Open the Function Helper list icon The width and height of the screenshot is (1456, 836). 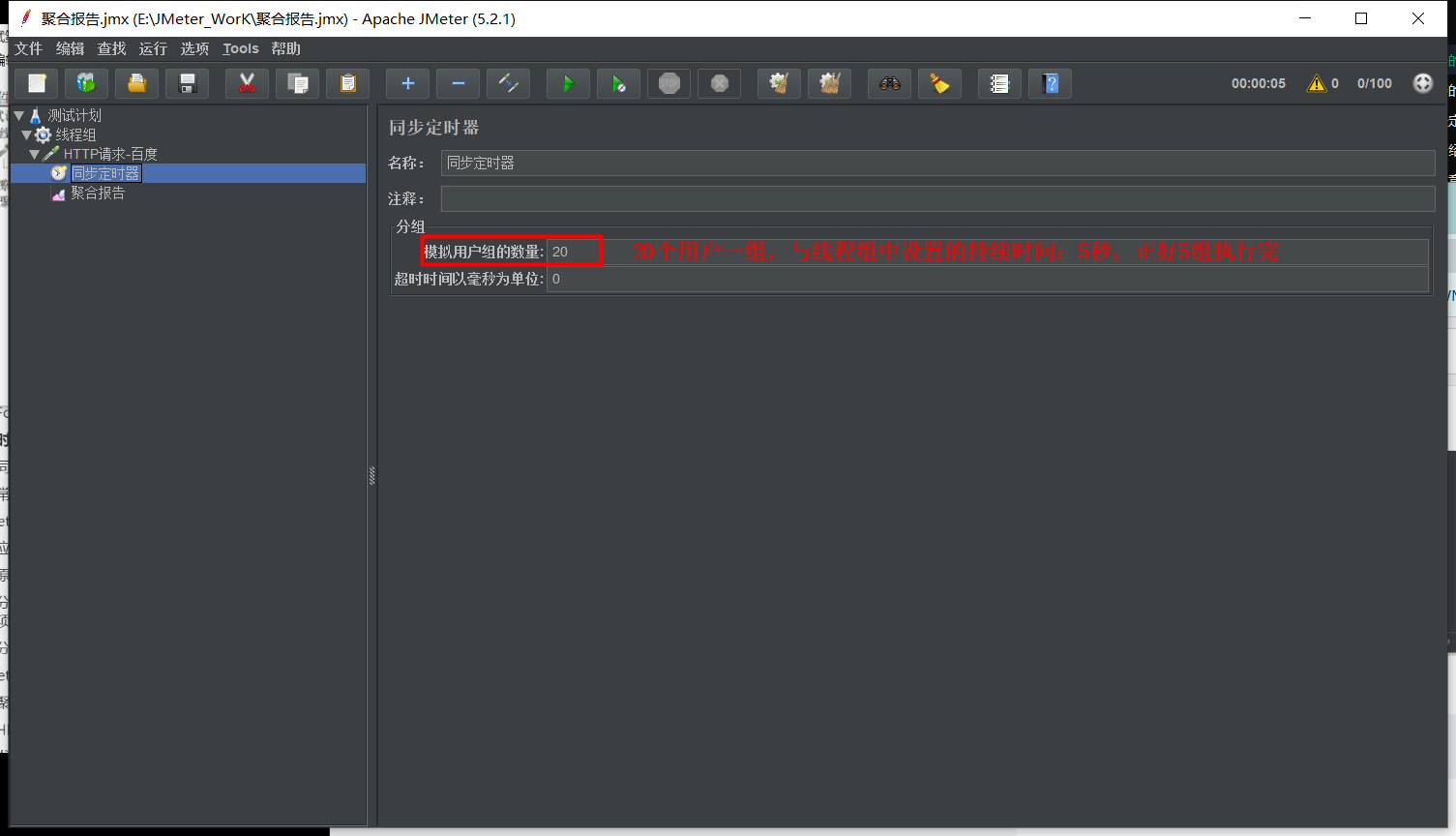[x=999, y=83]
